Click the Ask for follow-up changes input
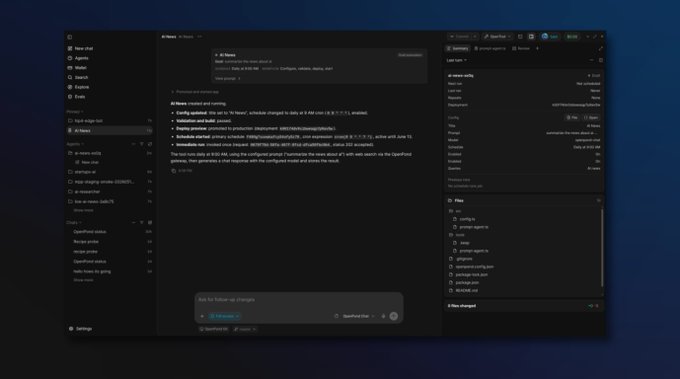The width and height of the screenshot is (680, 379). (298, 300)
